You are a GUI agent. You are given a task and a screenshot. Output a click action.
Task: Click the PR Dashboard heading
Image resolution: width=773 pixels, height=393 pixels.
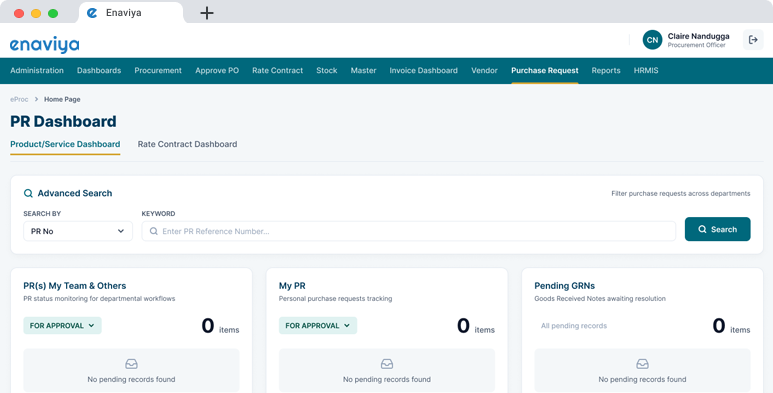pos(63,121)
